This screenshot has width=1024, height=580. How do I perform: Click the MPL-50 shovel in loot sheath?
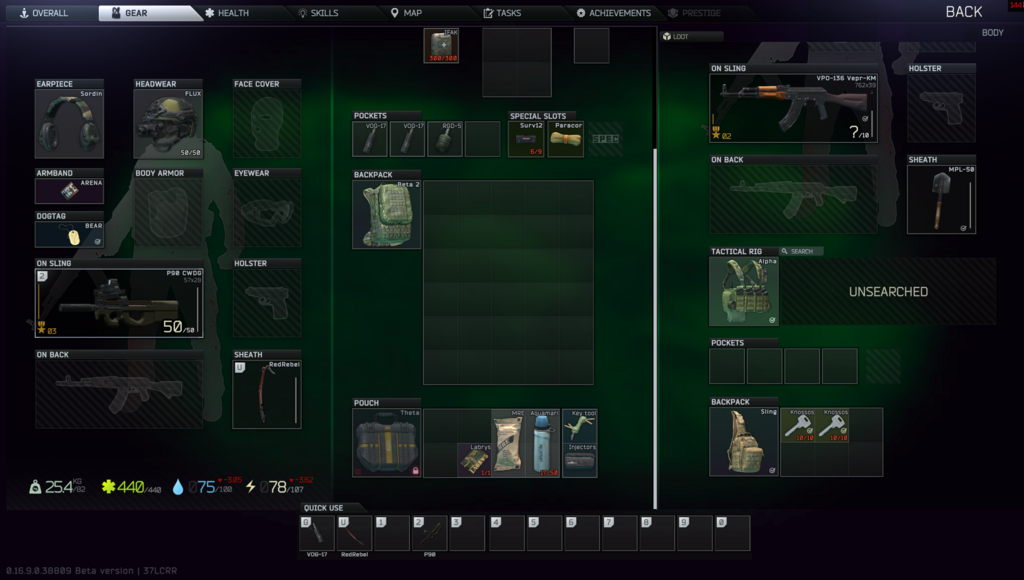pyautogui.click(x=941, y=200)
